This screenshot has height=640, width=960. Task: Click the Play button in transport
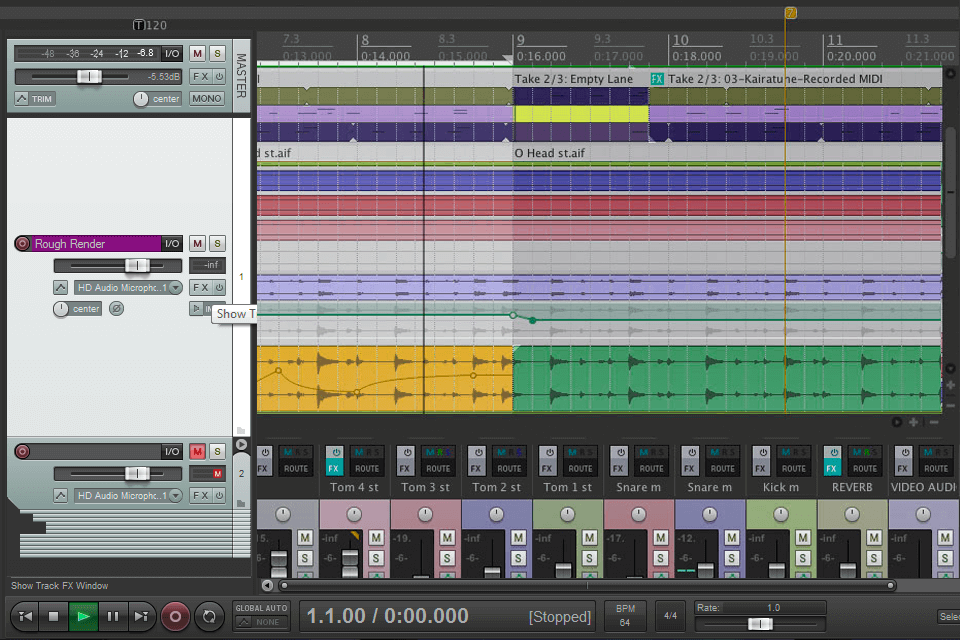pyautogui.click(x=84, y=616)
